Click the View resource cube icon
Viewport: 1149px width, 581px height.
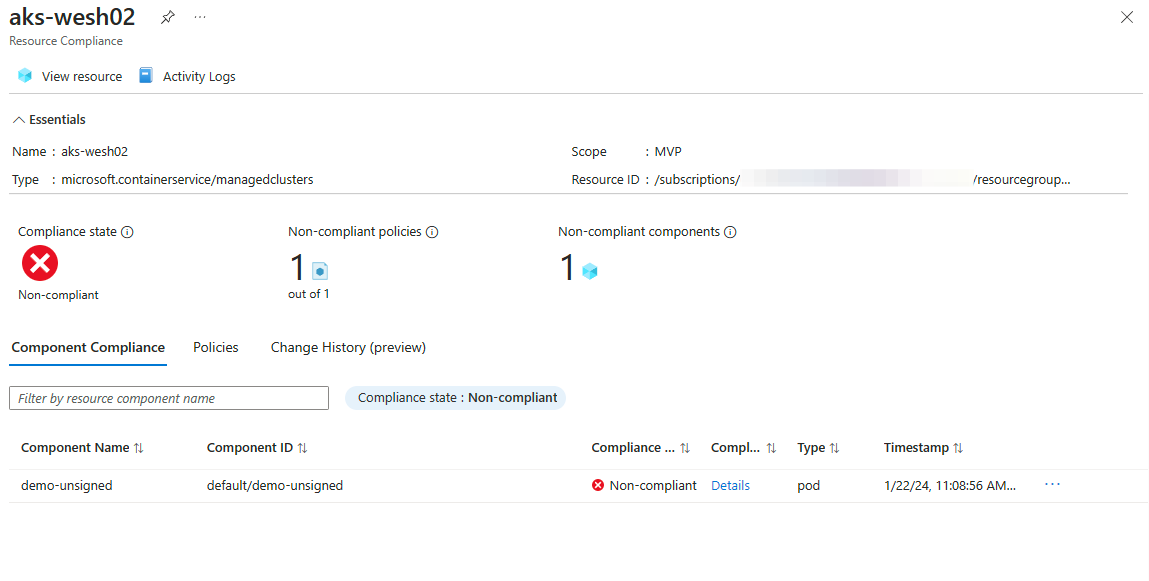[x=25, y=75]
